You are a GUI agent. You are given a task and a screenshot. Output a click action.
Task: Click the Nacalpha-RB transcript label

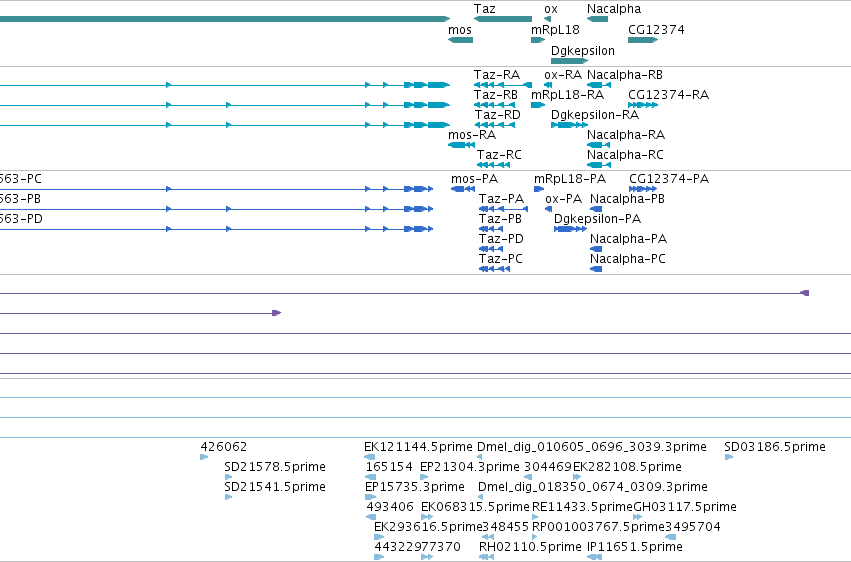point(625,75)
